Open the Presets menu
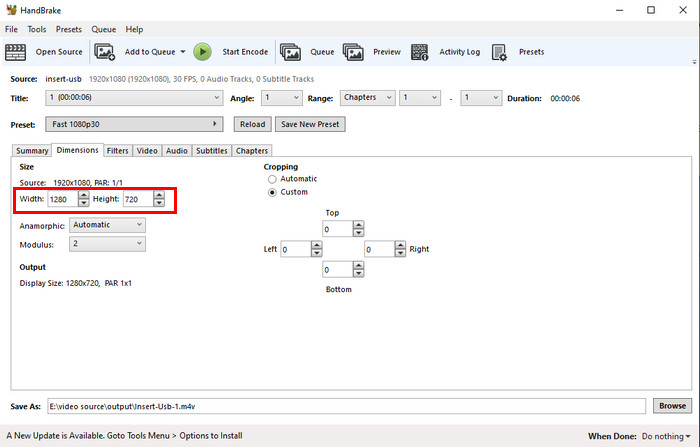This screenshot has height=447, width=700. (x=68, y=29)
